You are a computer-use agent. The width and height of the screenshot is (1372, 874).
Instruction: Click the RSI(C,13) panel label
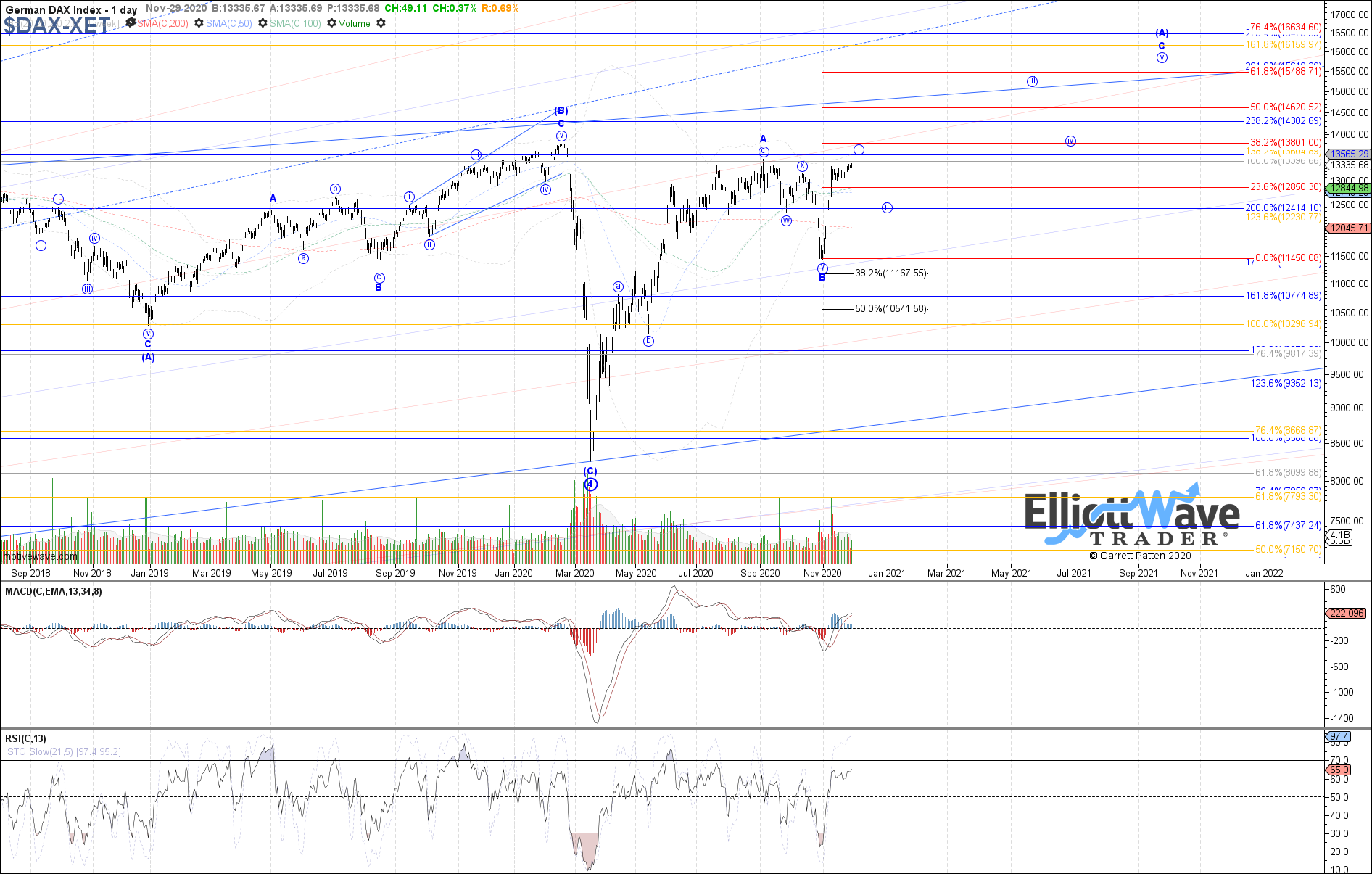click(x=25, y=739)
